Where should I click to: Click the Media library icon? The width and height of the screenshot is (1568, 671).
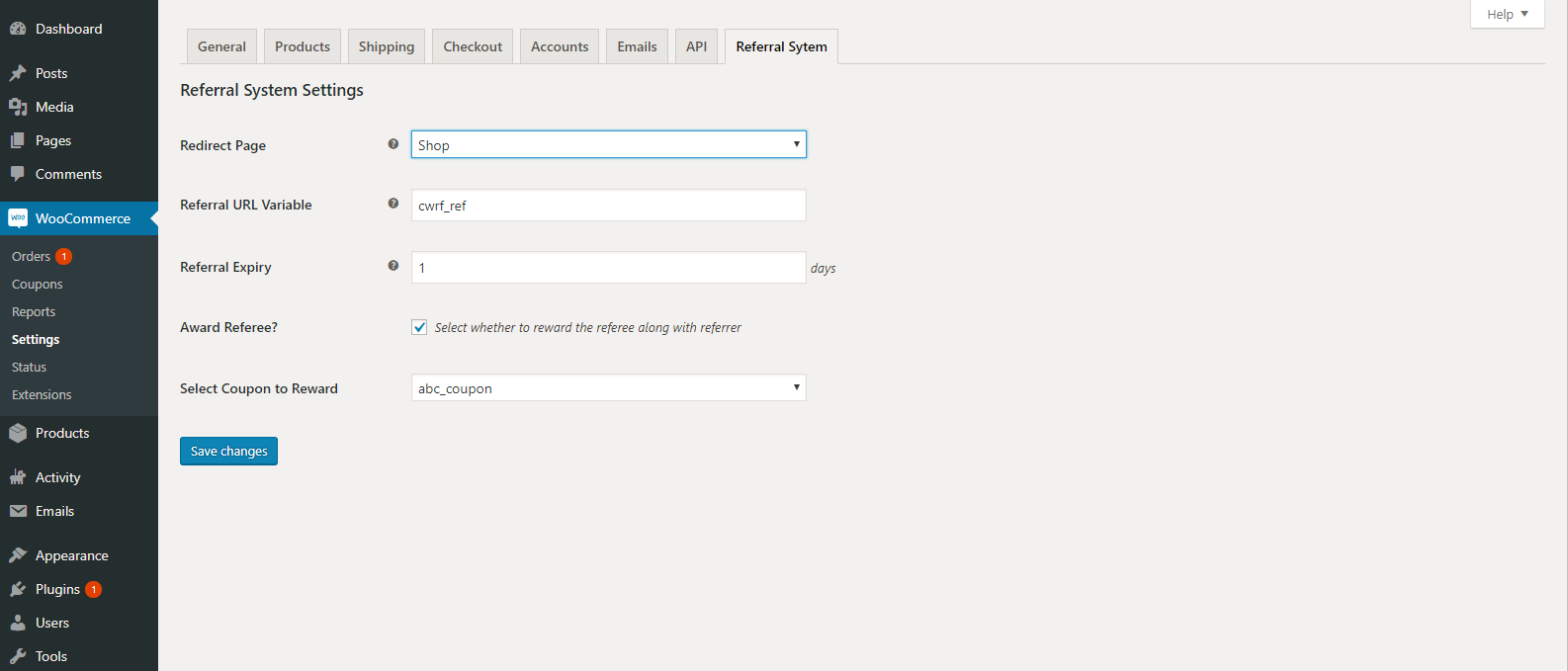coord(18,107)
